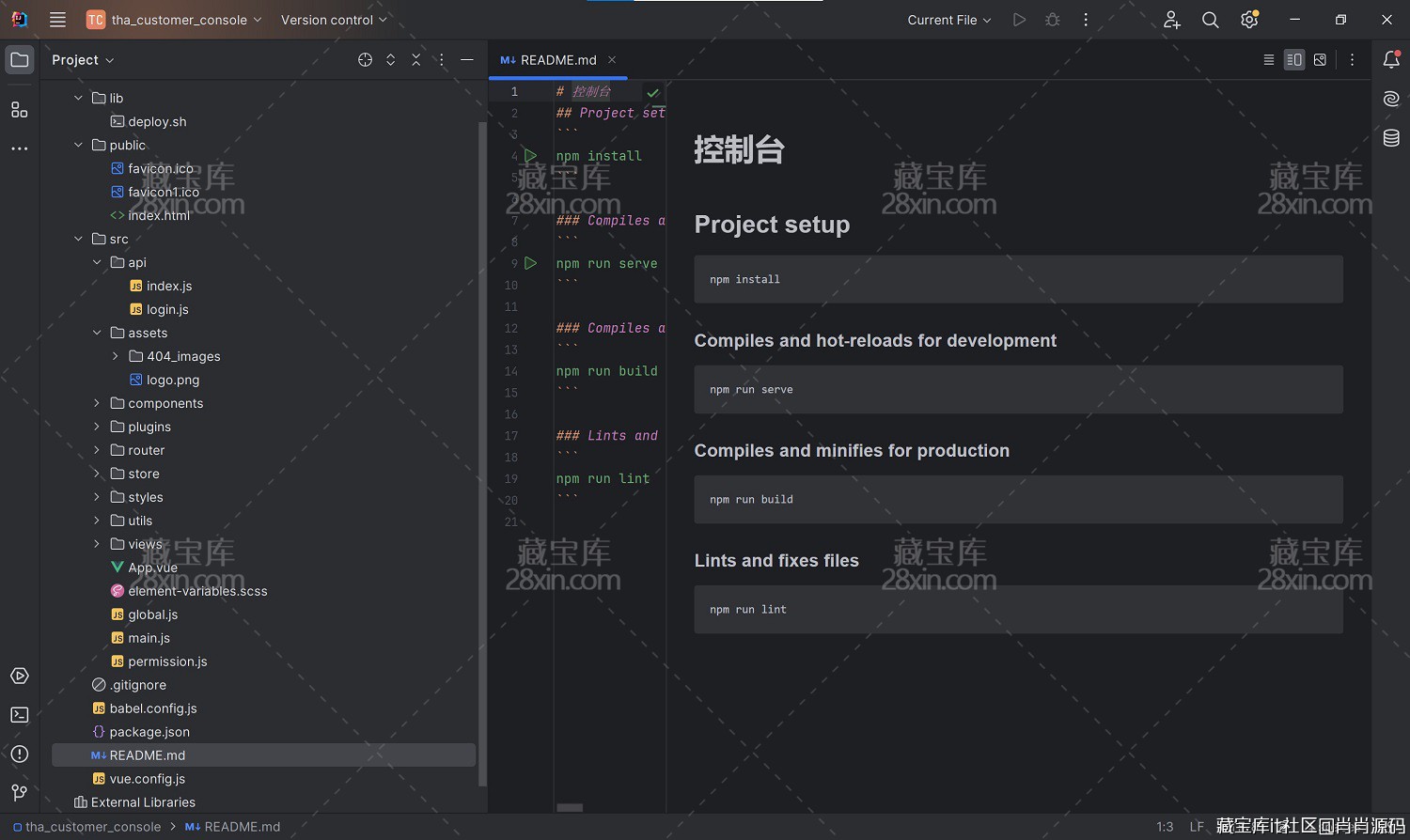Expand the components folder
This screenshot has width=1410, height=840.
97,404
